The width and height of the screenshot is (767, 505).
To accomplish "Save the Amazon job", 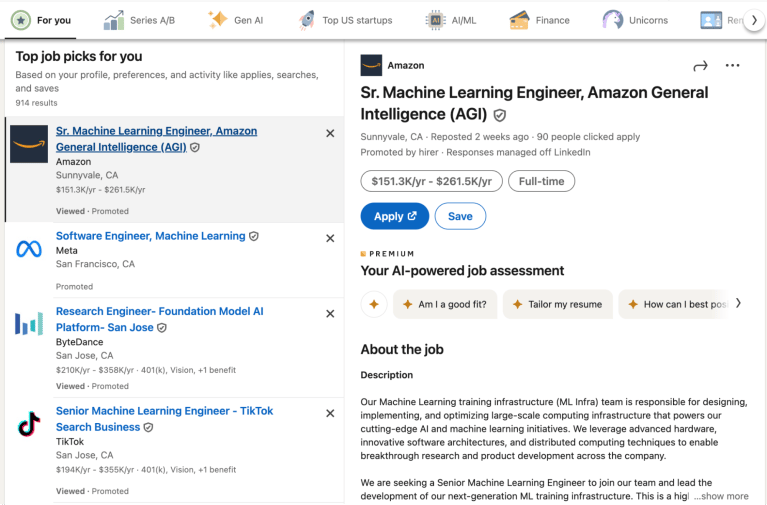I will tap(460, 216).
